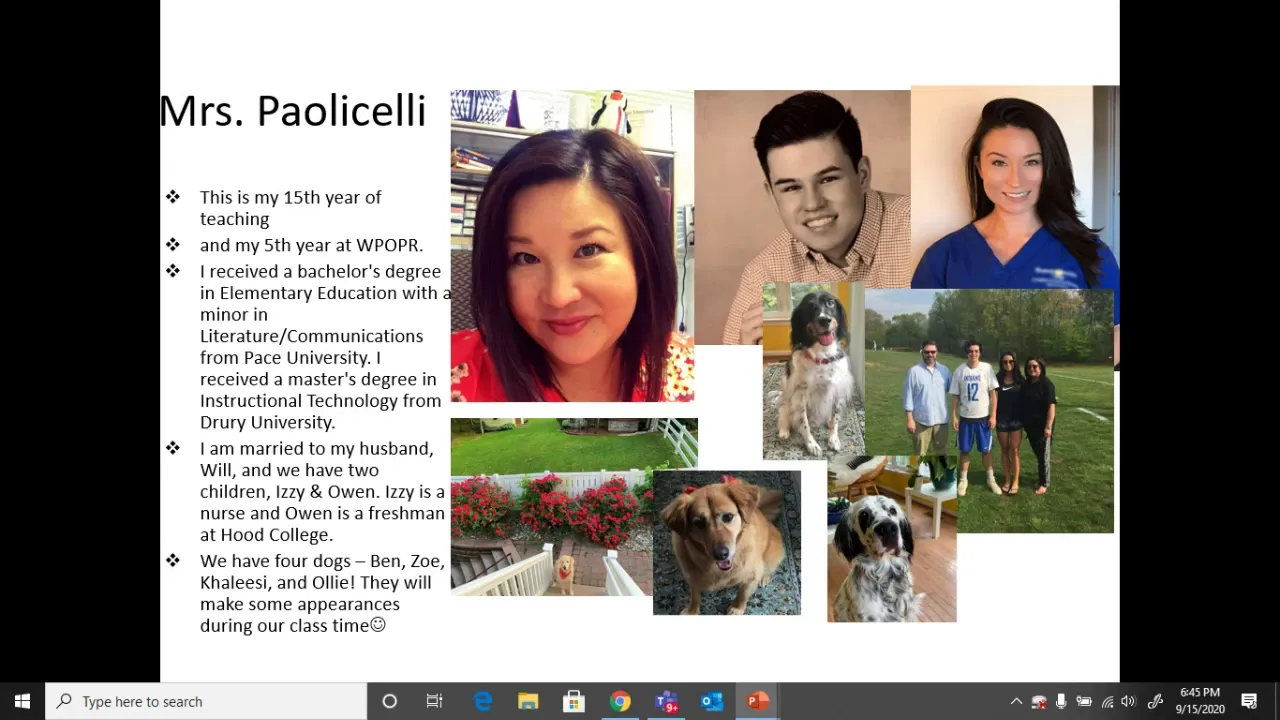Launch Google Chrome from taskbar
The height and width of the screenshot is (720, 1280).
pyautogui.click(x=620, y=701)
